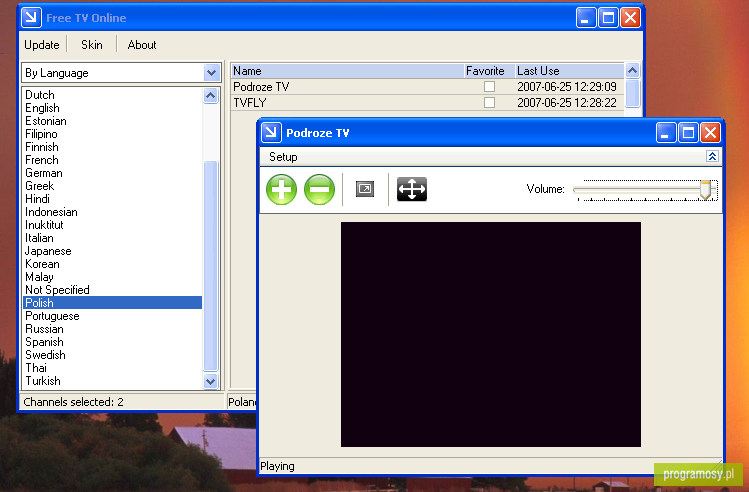Close the Free TV Online window
Image resolution: width=749 pixels, height=492 pixels.
(x=631, y=18)
